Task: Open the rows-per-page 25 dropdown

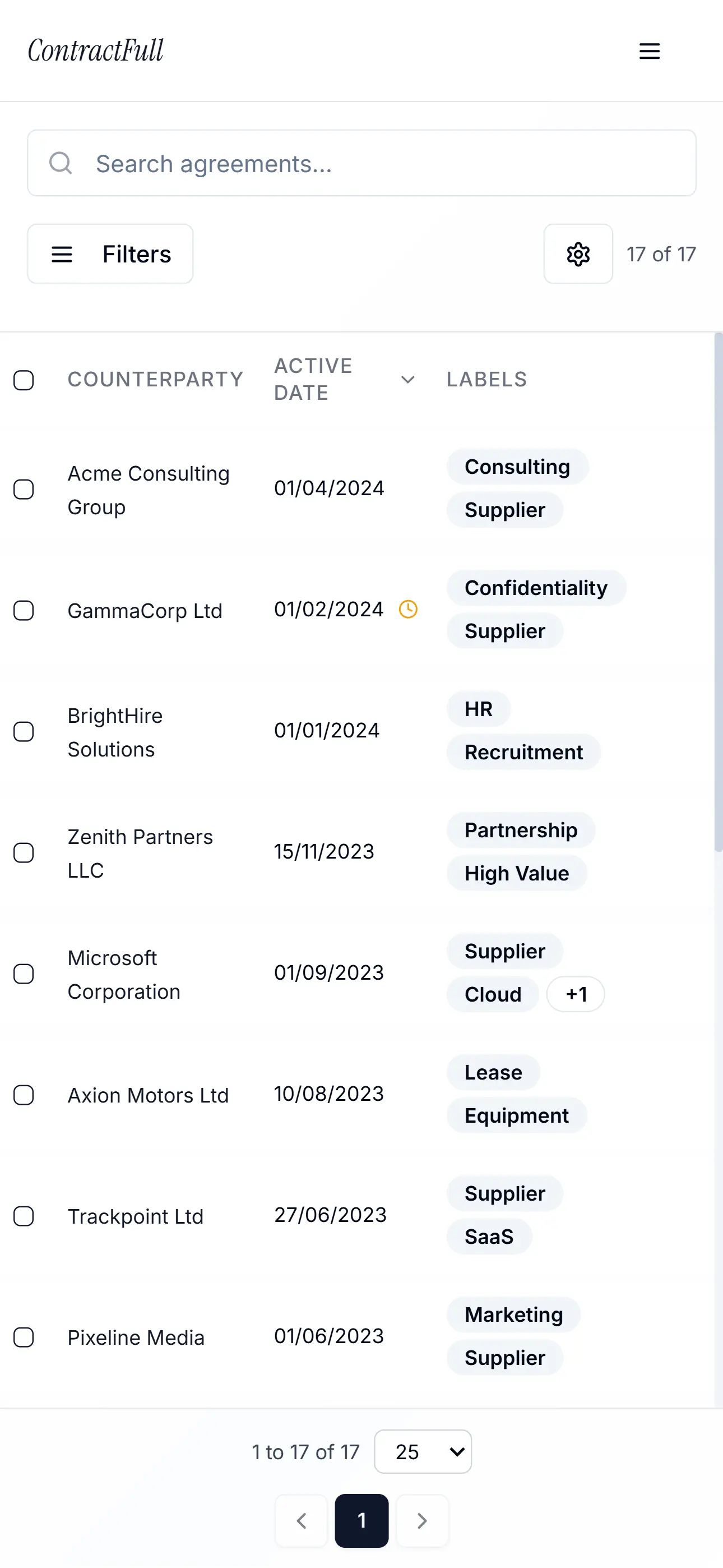Action: 423,1452
